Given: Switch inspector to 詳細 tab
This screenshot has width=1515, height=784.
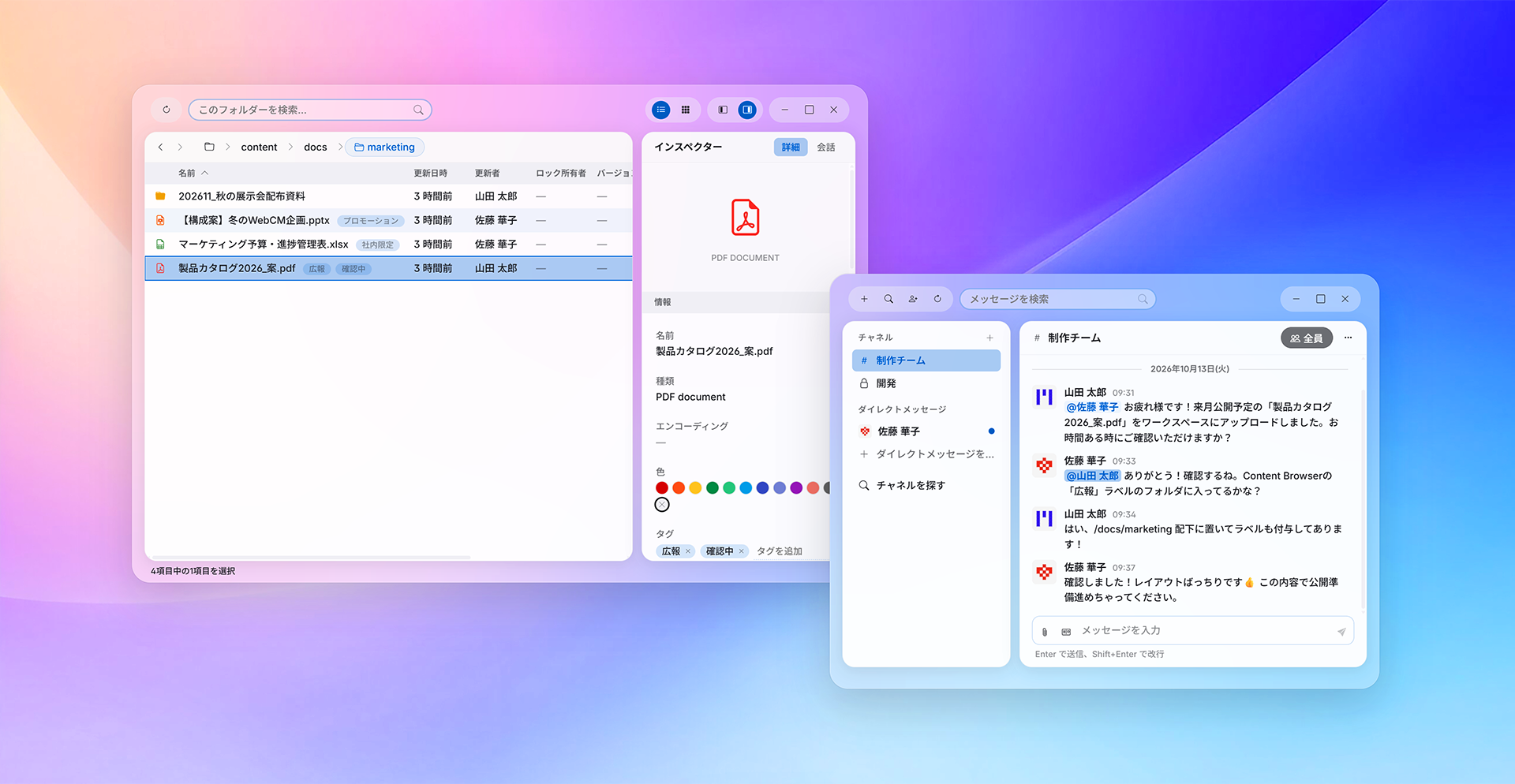Looking at the screenshot, I should click(791, 147).
